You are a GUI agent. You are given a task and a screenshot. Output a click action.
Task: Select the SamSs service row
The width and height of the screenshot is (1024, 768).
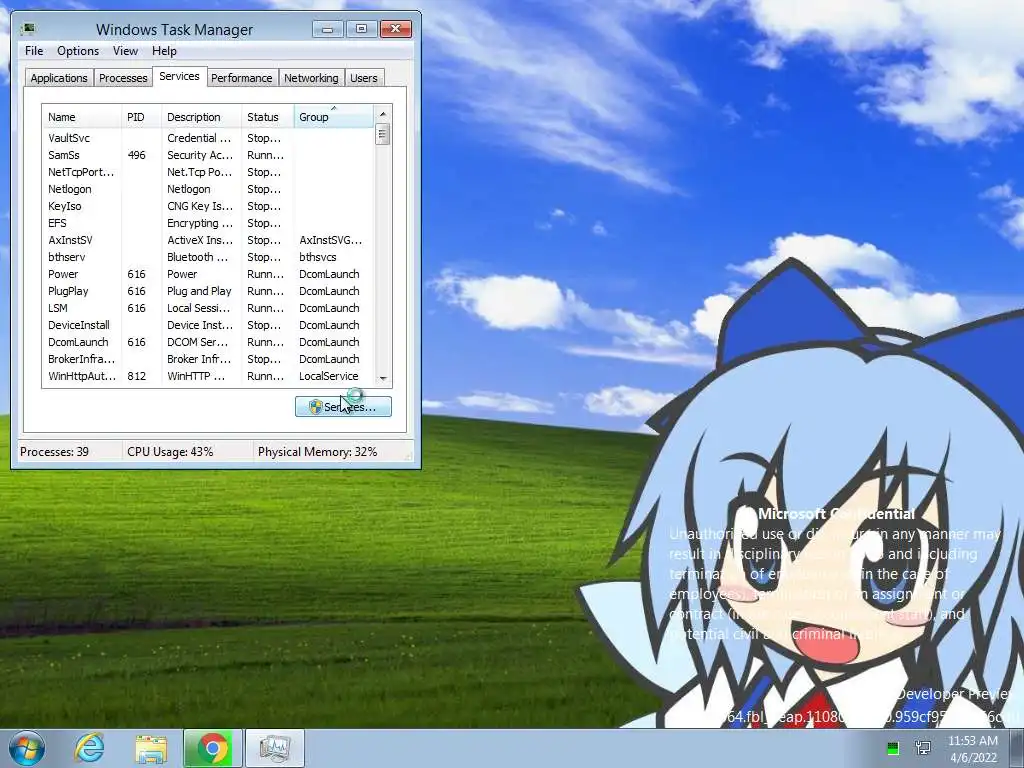tap(208, 155)
